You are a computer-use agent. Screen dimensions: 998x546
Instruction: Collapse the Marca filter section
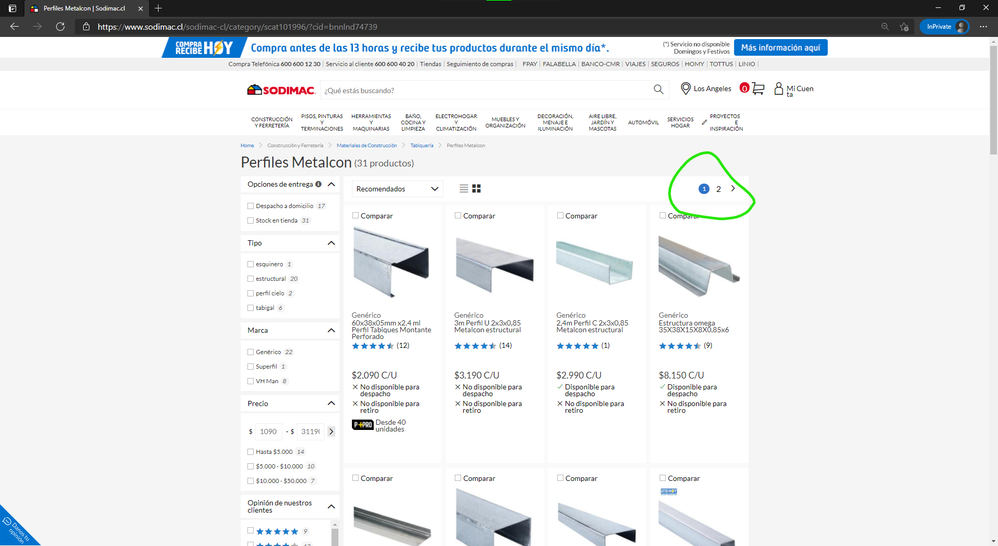tap(331, 330)
